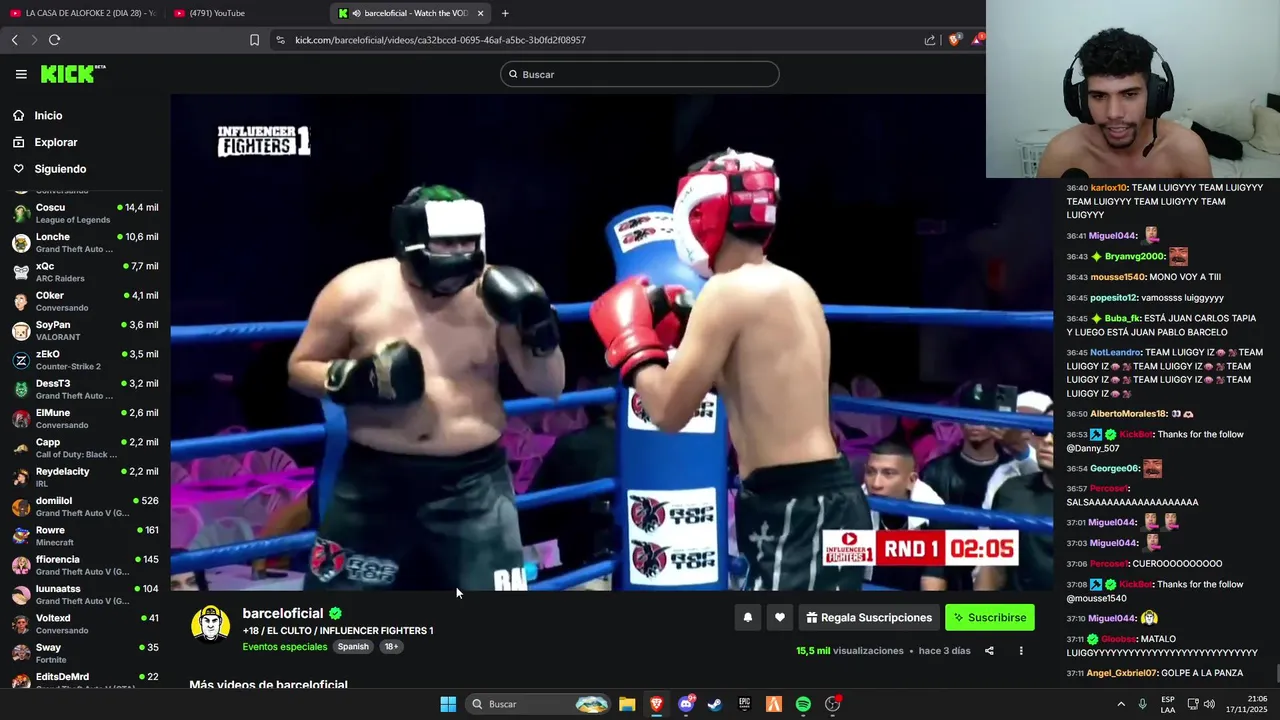Open site settings icon in address bar

tap(280, 40)
